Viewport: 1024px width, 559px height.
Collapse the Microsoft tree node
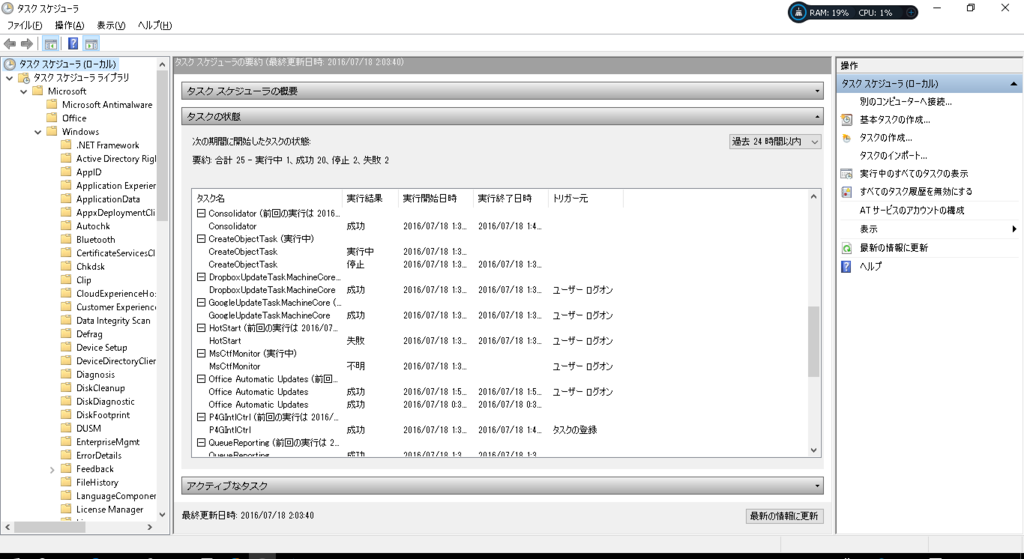coord(24,91)
